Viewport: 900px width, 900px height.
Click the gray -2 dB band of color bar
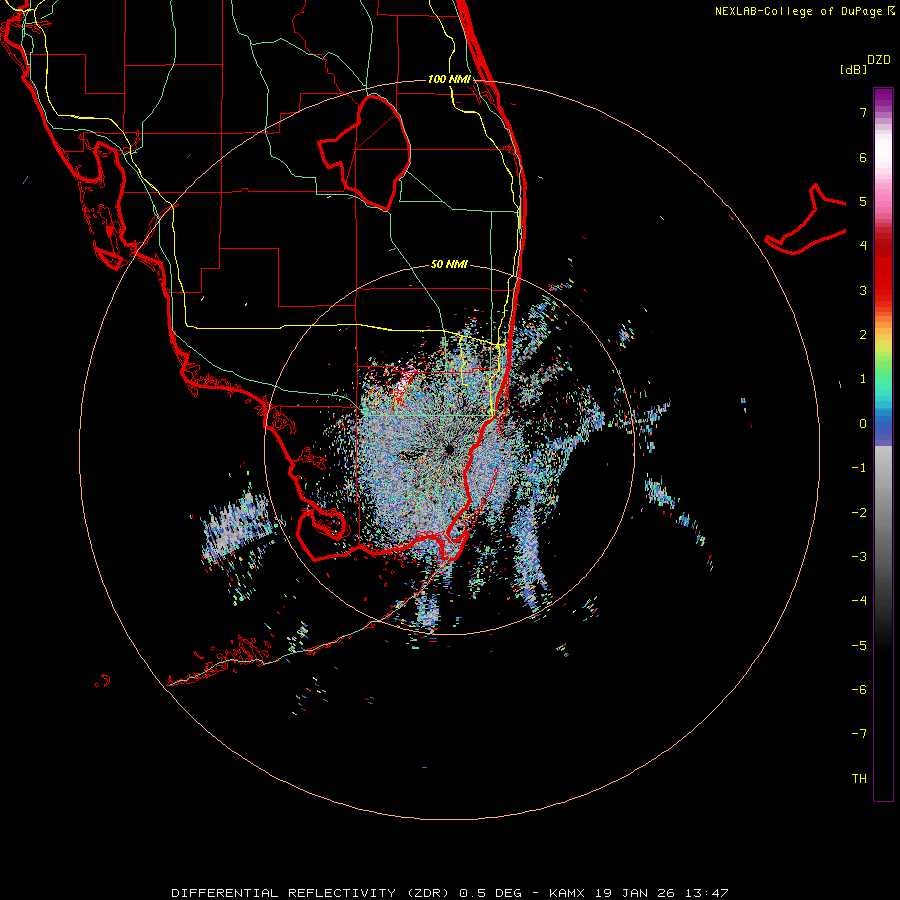[x=883, y=513]
